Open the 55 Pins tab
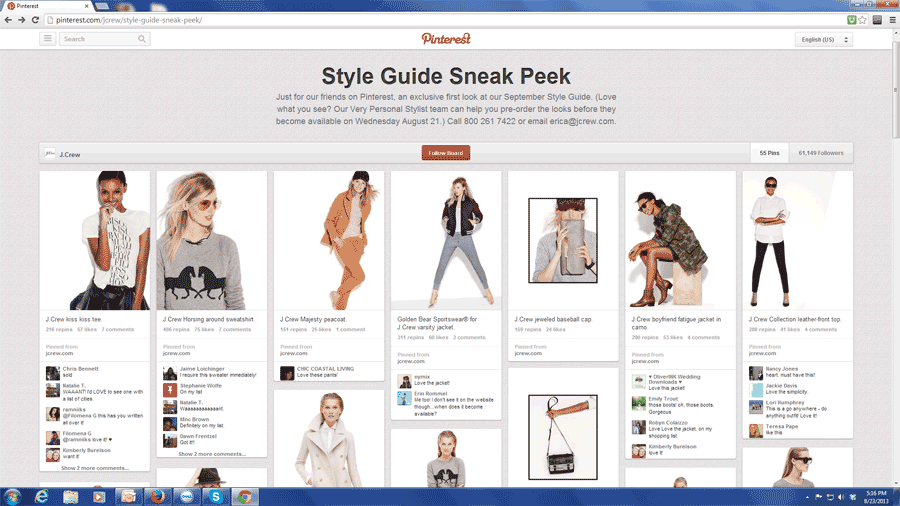The width and height of the screenshot is (900, 506). pyautogui.click(x=769, y=153)
